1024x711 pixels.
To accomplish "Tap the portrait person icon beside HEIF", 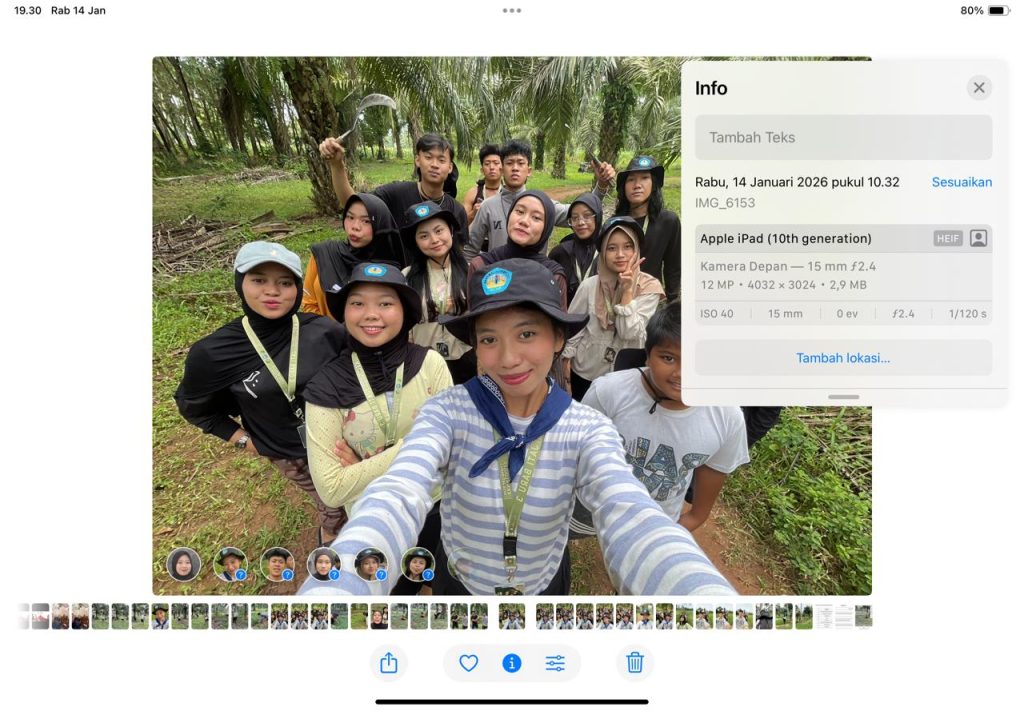I will (978, 239).
